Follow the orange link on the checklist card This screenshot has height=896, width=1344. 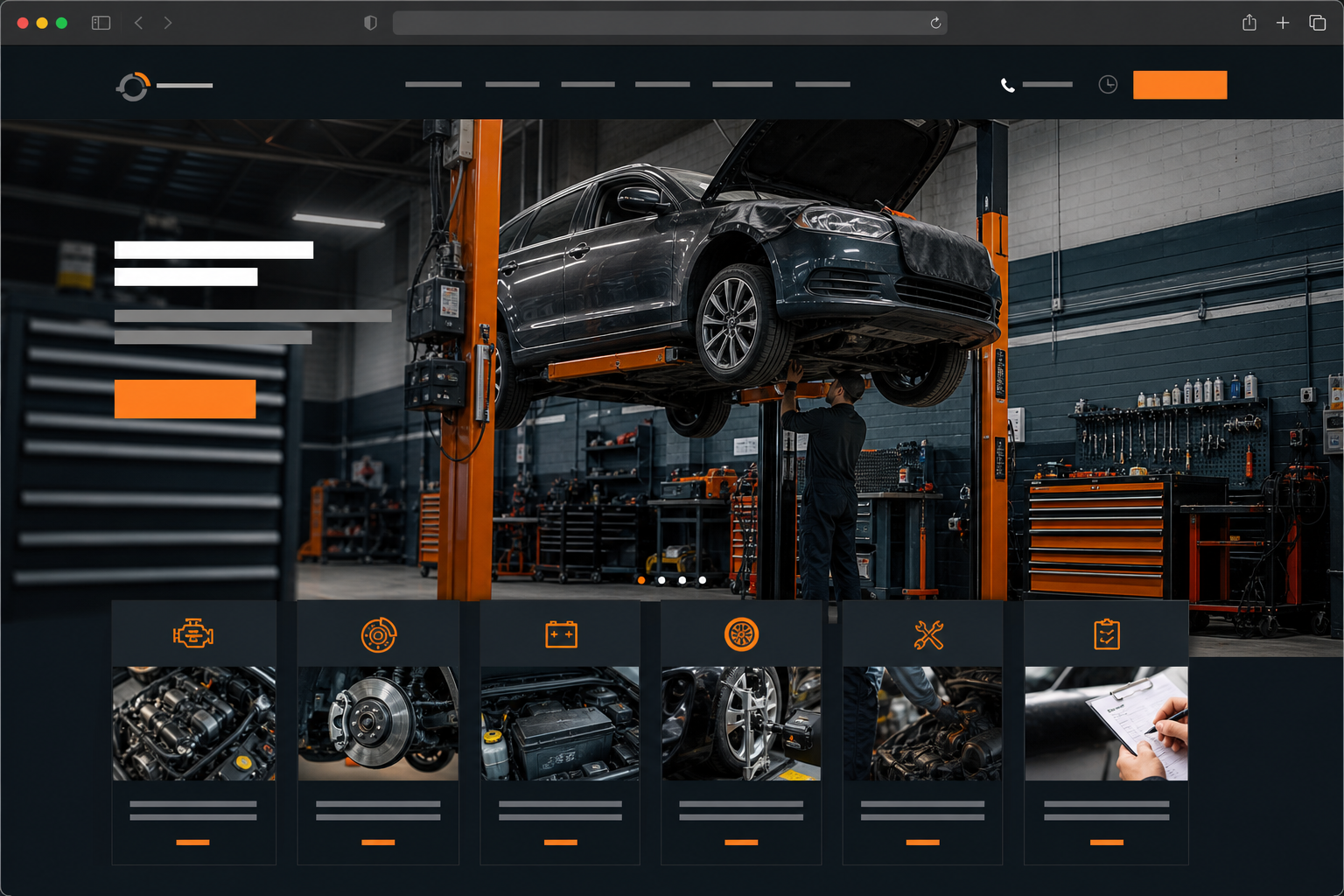tap(1107, 842)
